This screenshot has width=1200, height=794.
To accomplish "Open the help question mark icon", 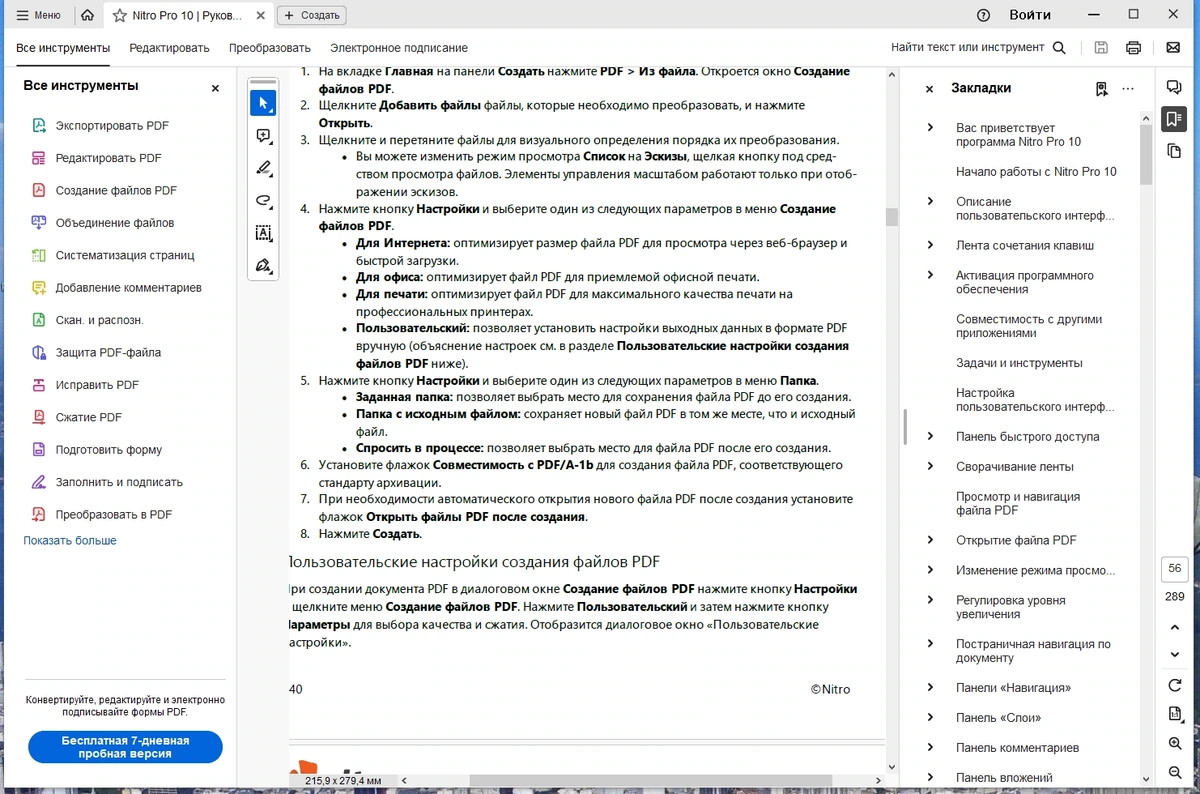I will (983, 15).
